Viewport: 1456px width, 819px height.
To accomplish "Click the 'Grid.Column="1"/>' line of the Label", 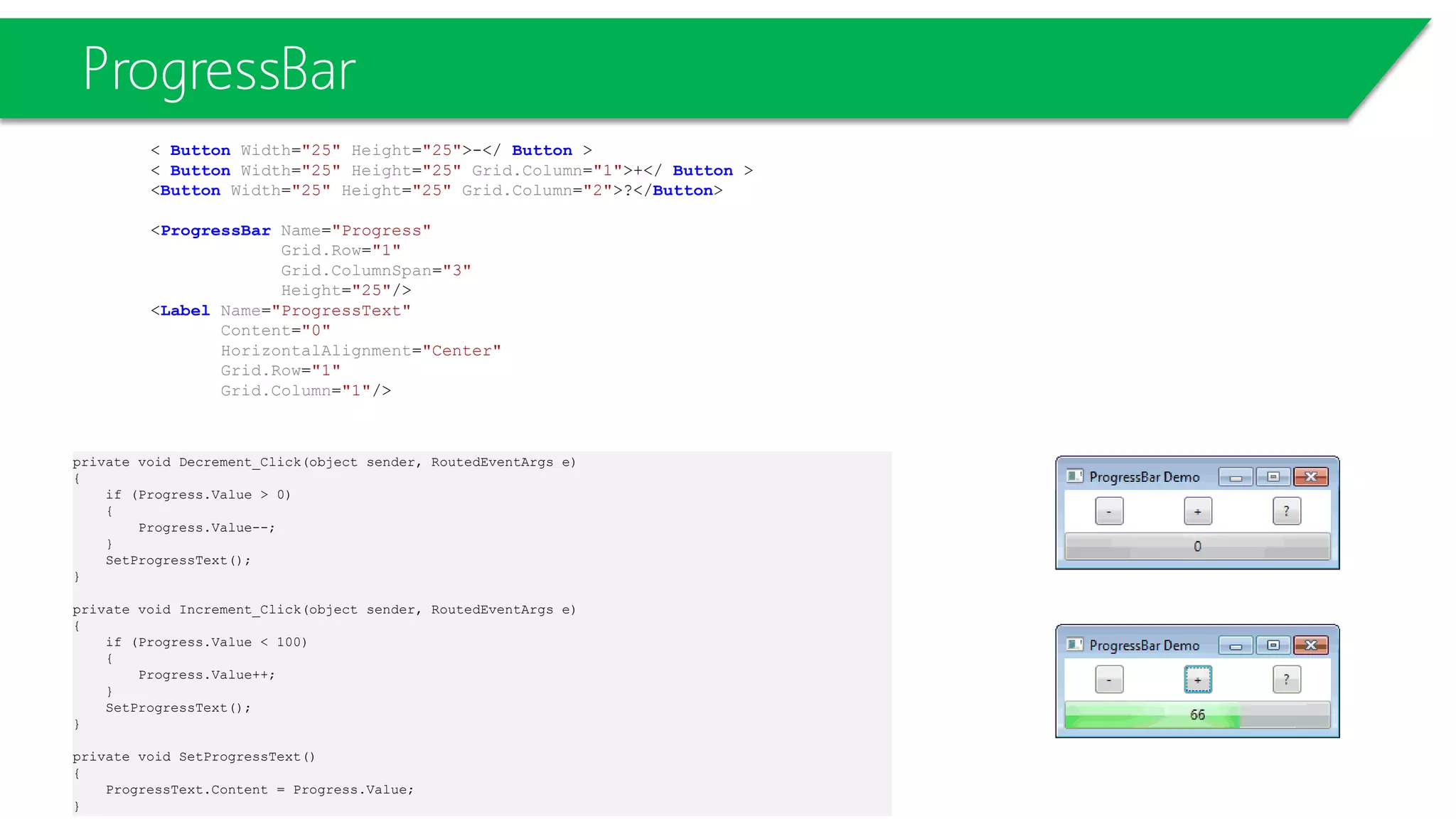I will pos(306,390).
